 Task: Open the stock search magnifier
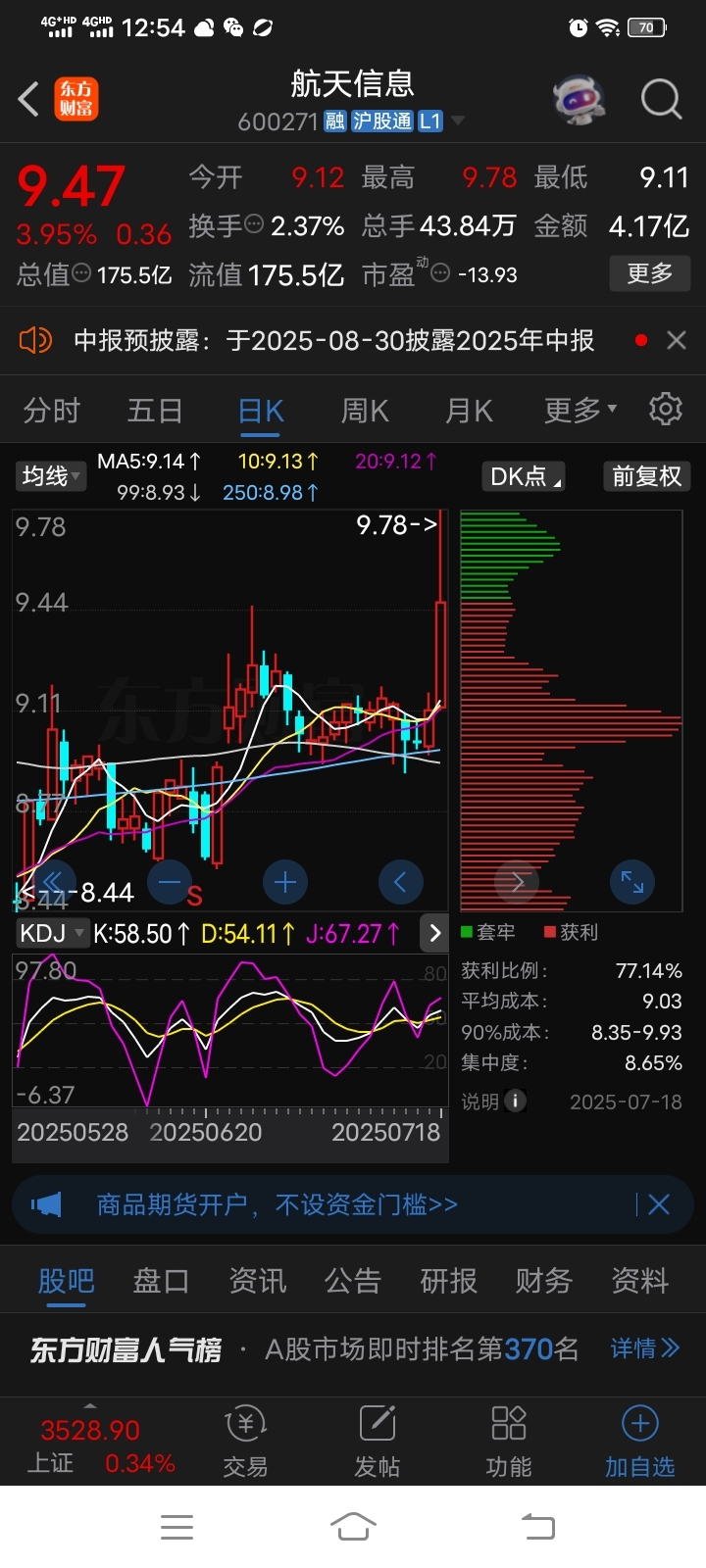[661, 99]
